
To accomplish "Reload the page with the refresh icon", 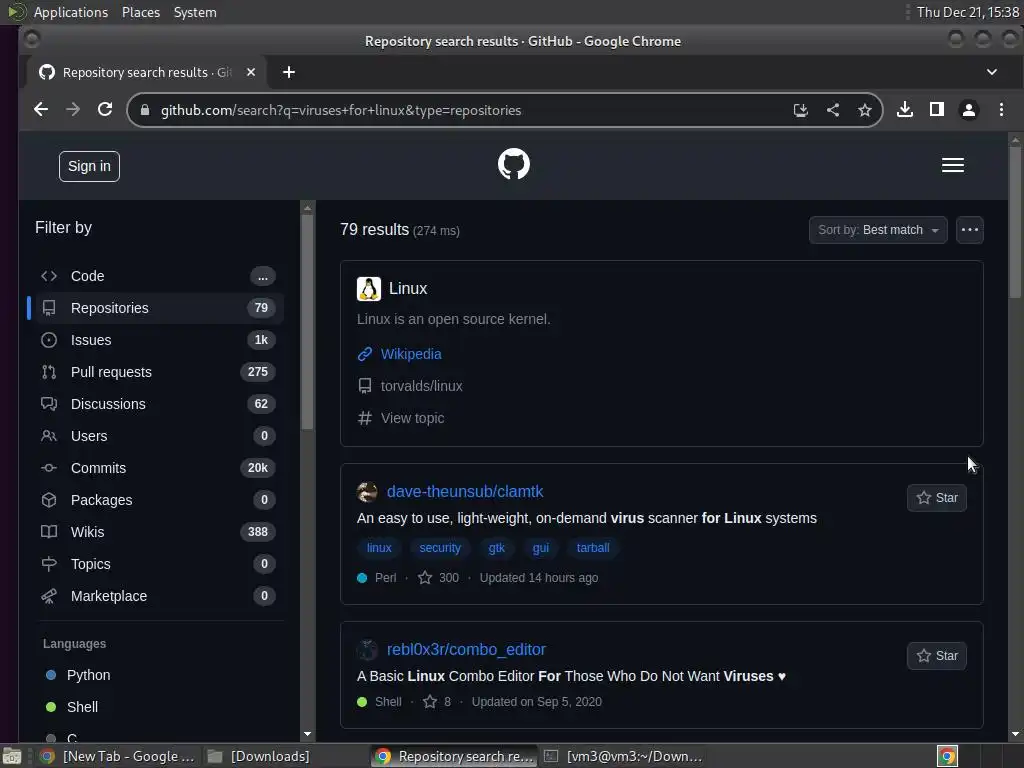I will [105, 110].
